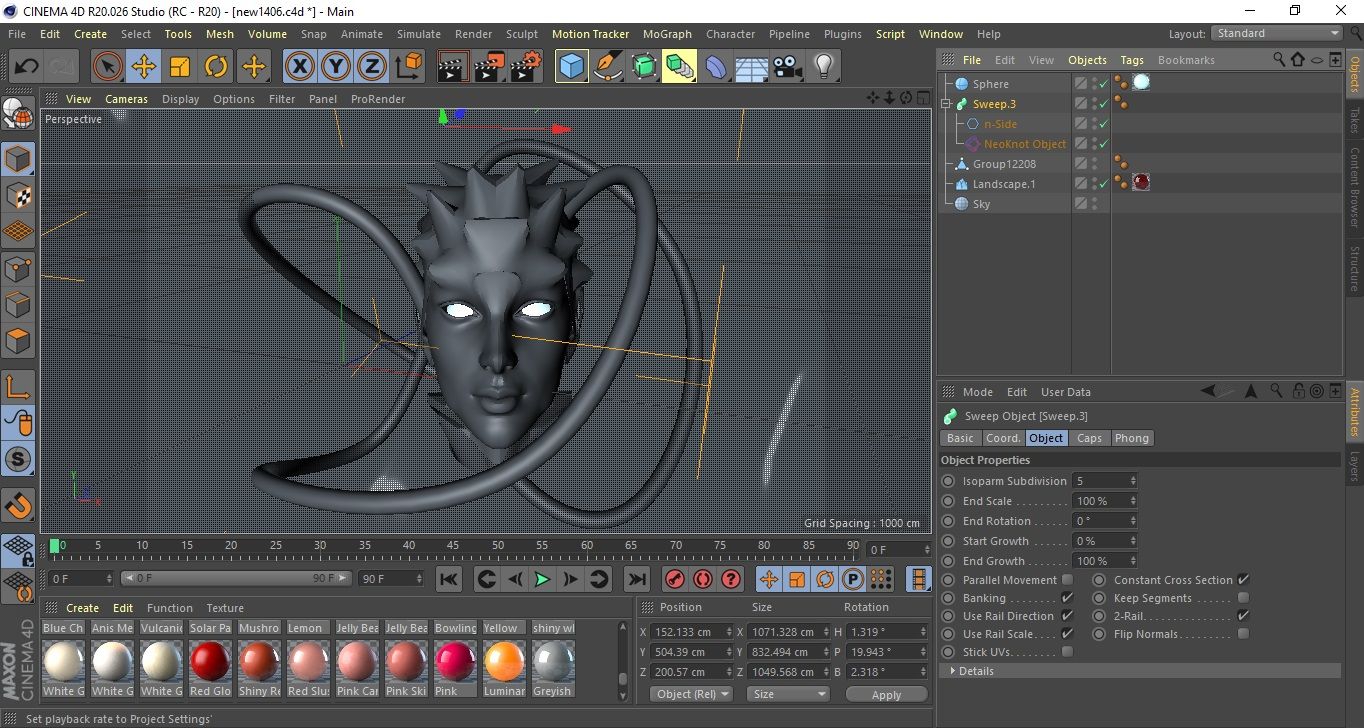Add a Cube primitive object
1364x728 pixels.
pos(572,67)
